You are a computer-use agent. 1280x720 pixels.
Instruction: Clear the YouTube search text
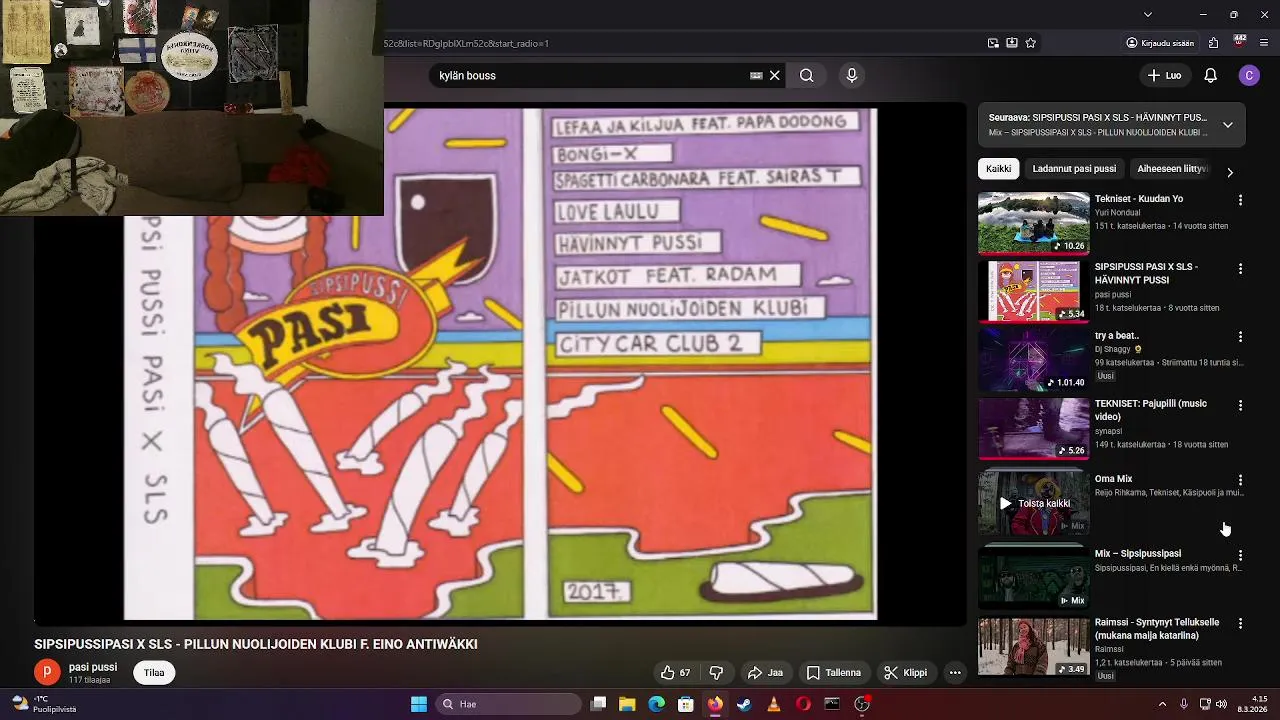coord(774,75)
